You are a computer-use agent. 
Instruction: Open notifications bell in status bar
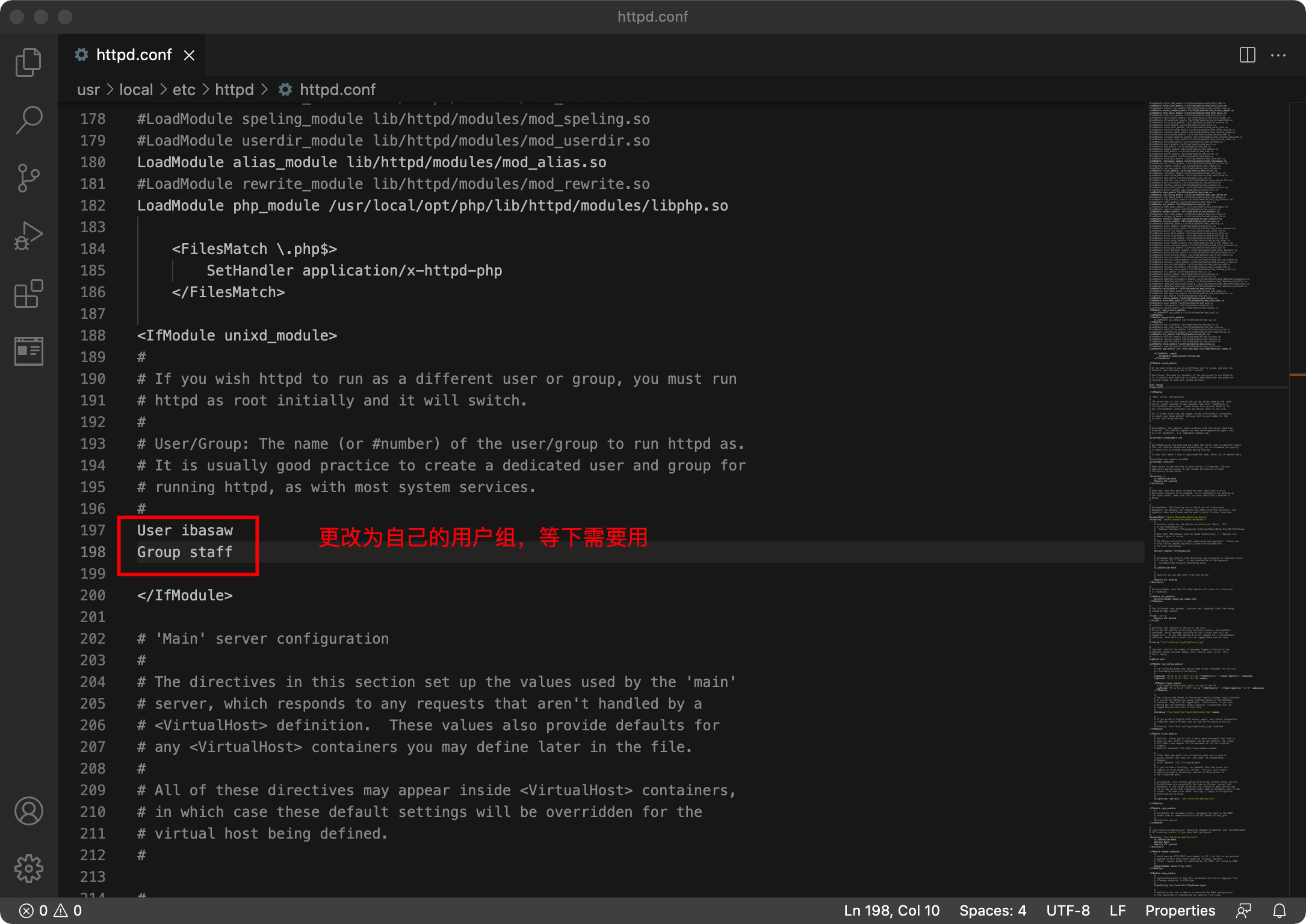point(1280,911)
